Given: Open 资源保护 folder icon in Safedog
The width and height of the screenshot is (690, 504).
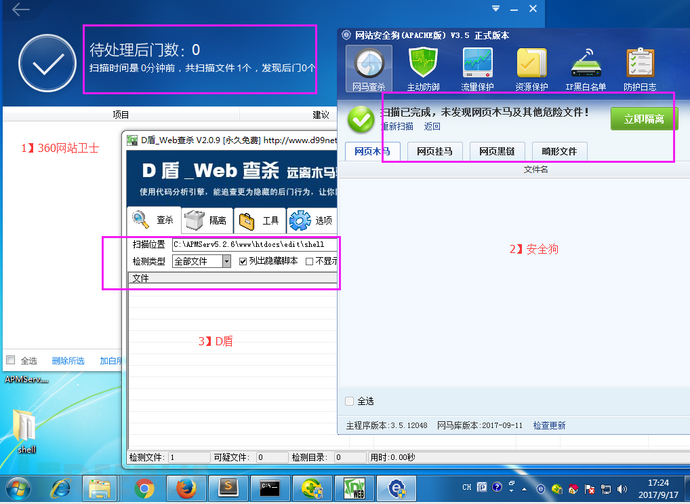Looking at the screenshot, I should [x=532, y=69].
